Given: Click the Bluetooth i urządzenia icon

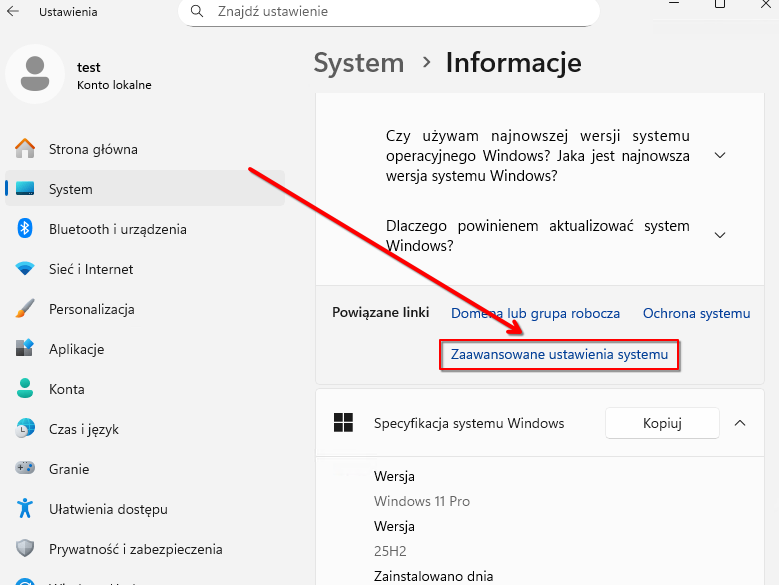Looking at the screenshot, I should [25, 229].
